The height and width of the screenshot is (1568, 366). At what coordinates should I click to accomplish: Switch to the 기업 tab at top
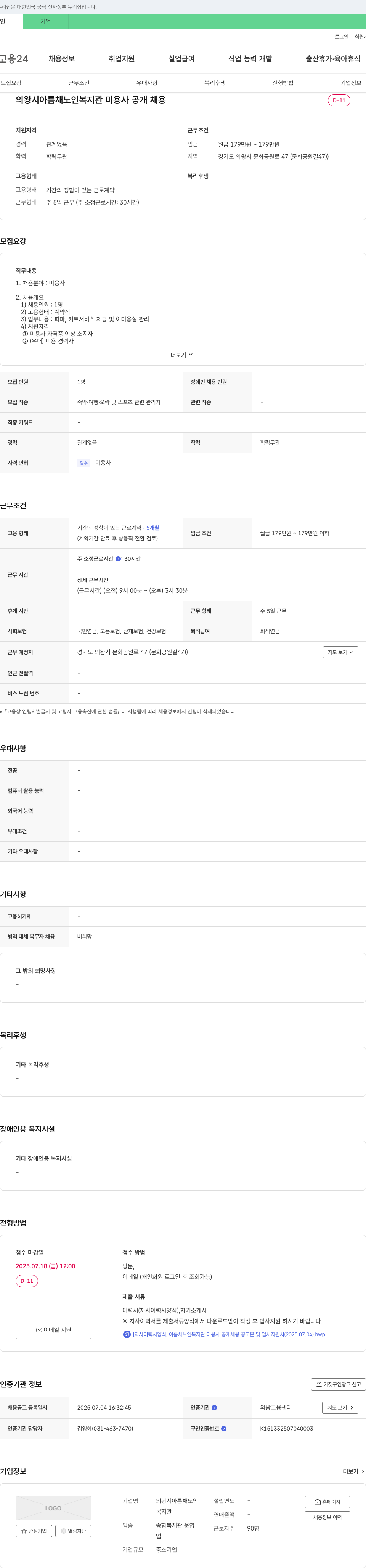pyautogui.click(x=46, y=21)
